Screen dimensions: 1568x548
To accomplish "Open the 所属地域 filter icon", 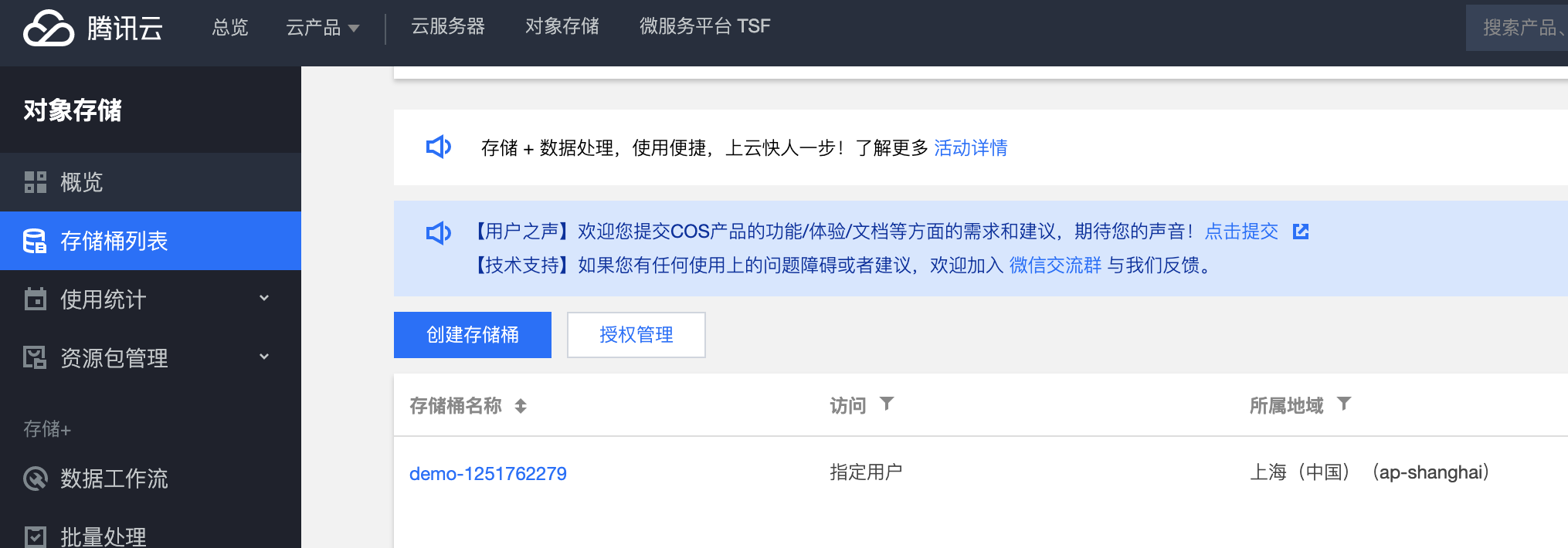I will coord(1344,404).
